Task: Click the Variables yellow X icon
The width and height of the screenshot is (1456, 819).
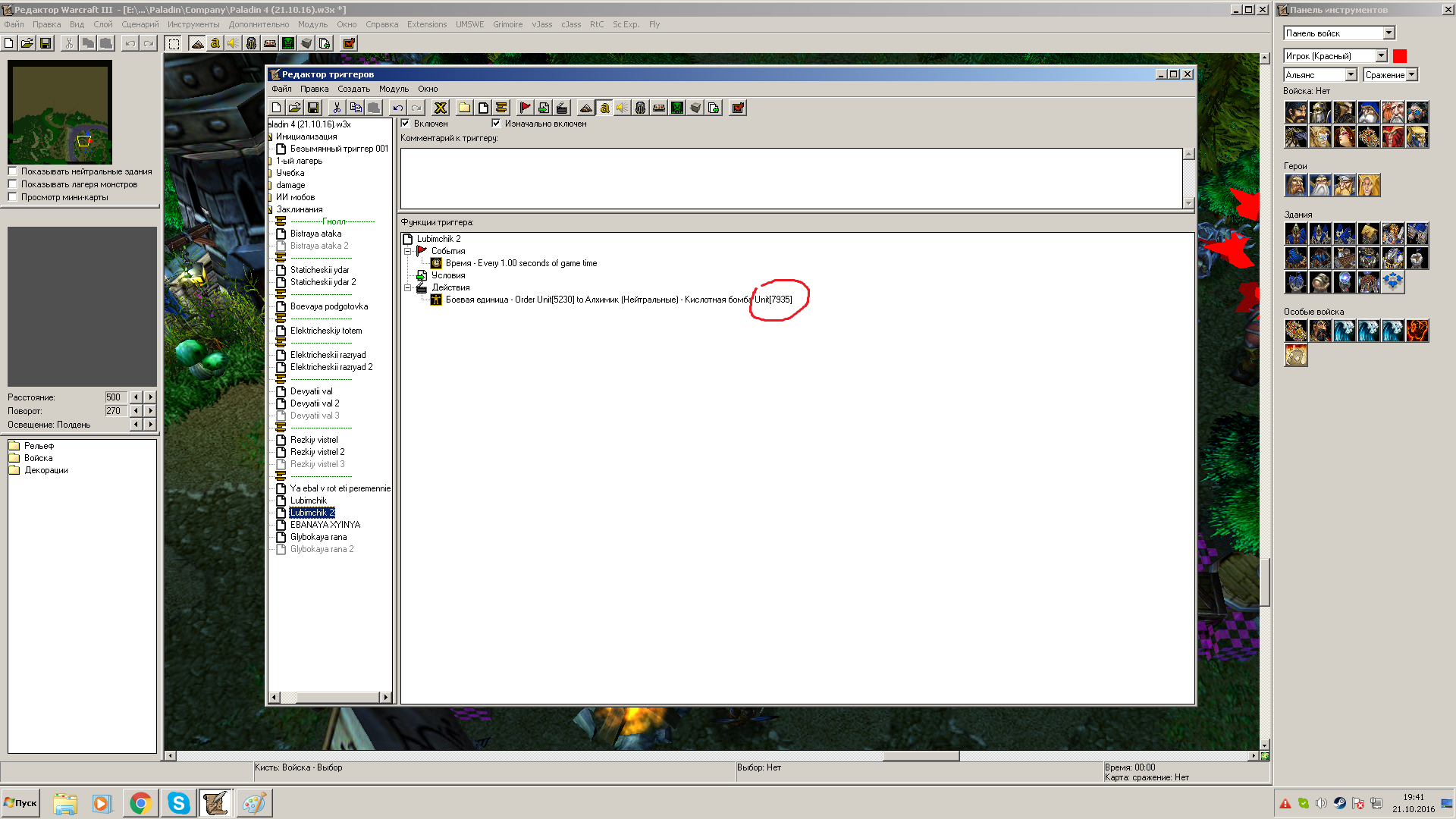Action: (x=440, y=108)
